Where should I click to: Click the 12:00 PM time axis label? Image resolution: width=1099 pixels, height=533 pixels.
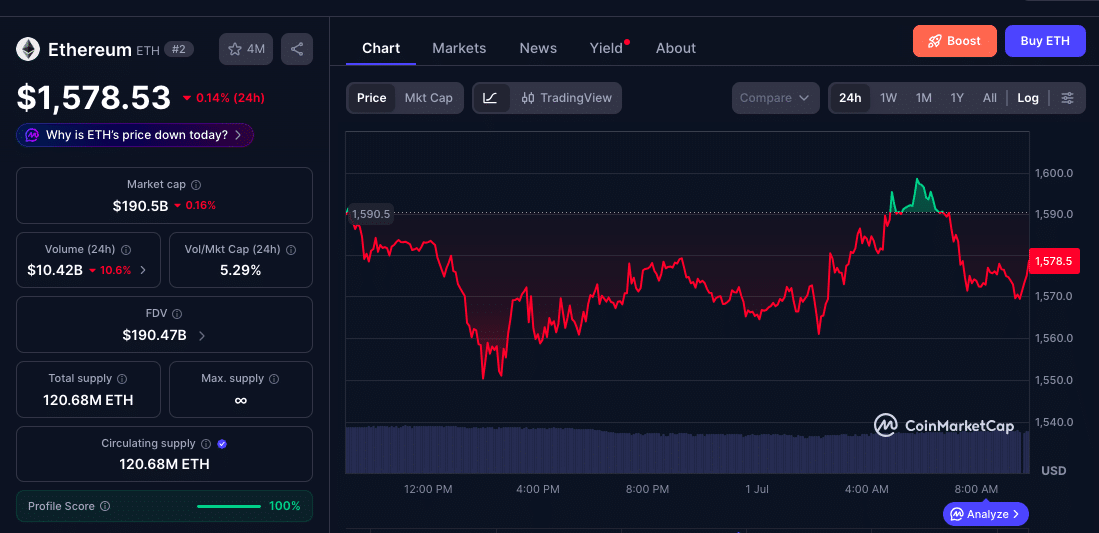coord(428,489)
